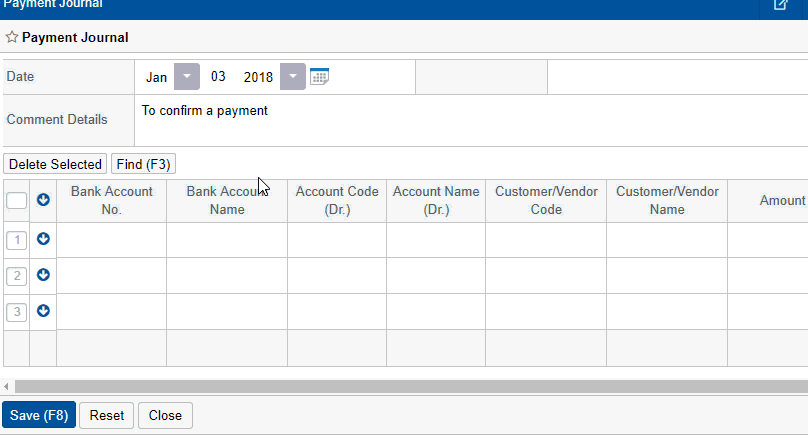Click the Delete Selected button
Screen dimensions: 808x448
coord(55,164)
